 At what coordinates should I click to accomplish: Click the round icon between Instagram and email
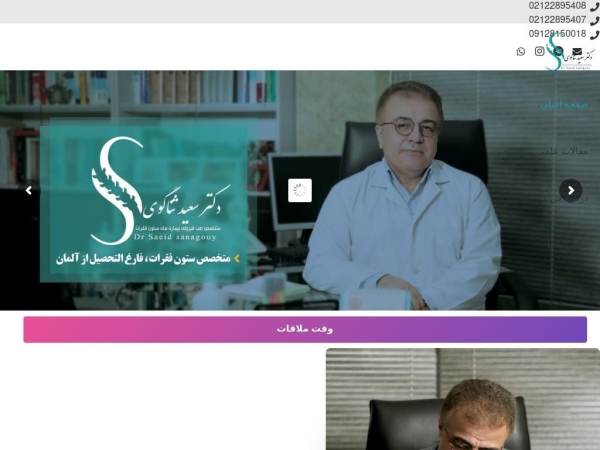pos(558,51)
